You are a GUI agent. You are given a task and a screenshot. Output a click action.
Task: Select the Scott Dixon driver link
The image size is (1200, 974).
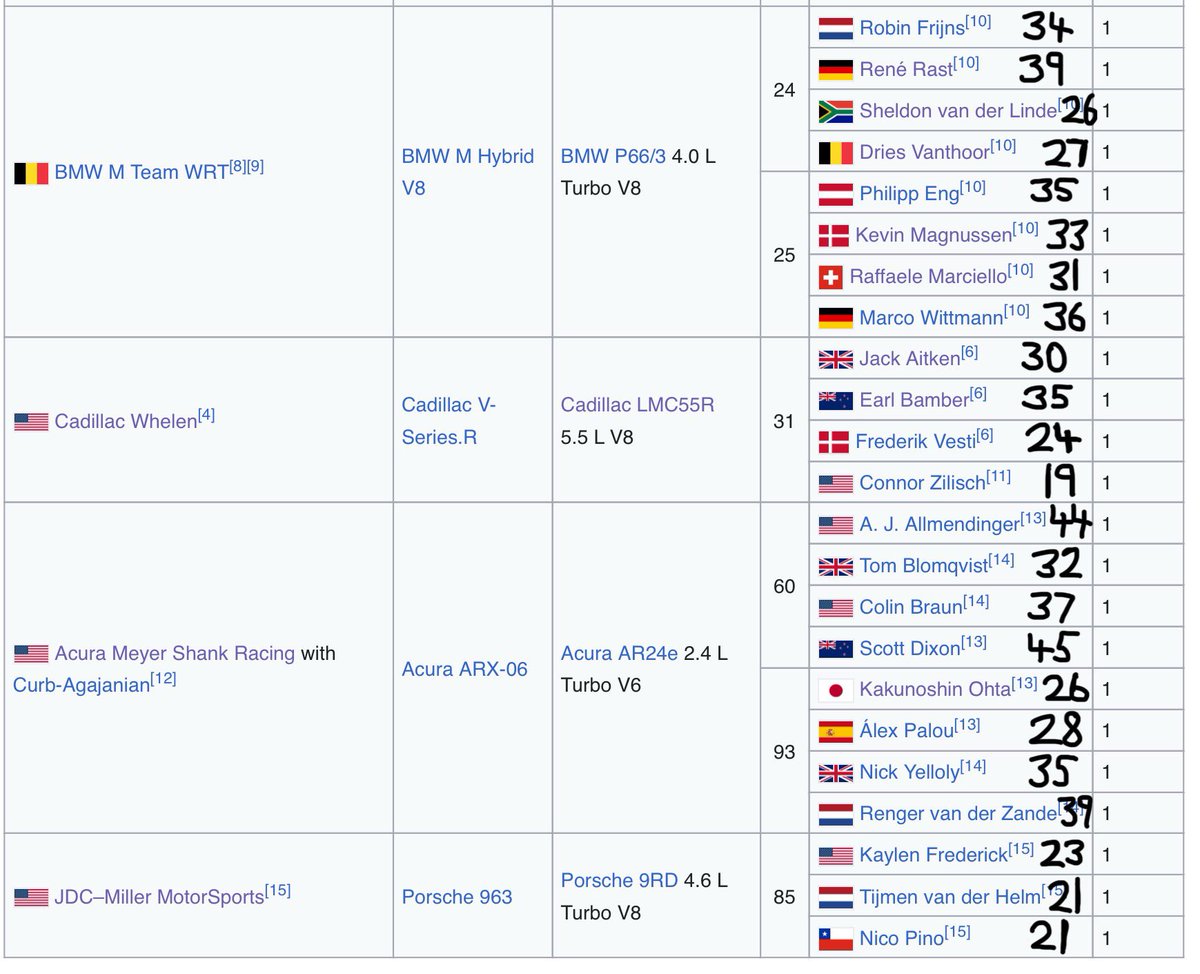(908, 647)
